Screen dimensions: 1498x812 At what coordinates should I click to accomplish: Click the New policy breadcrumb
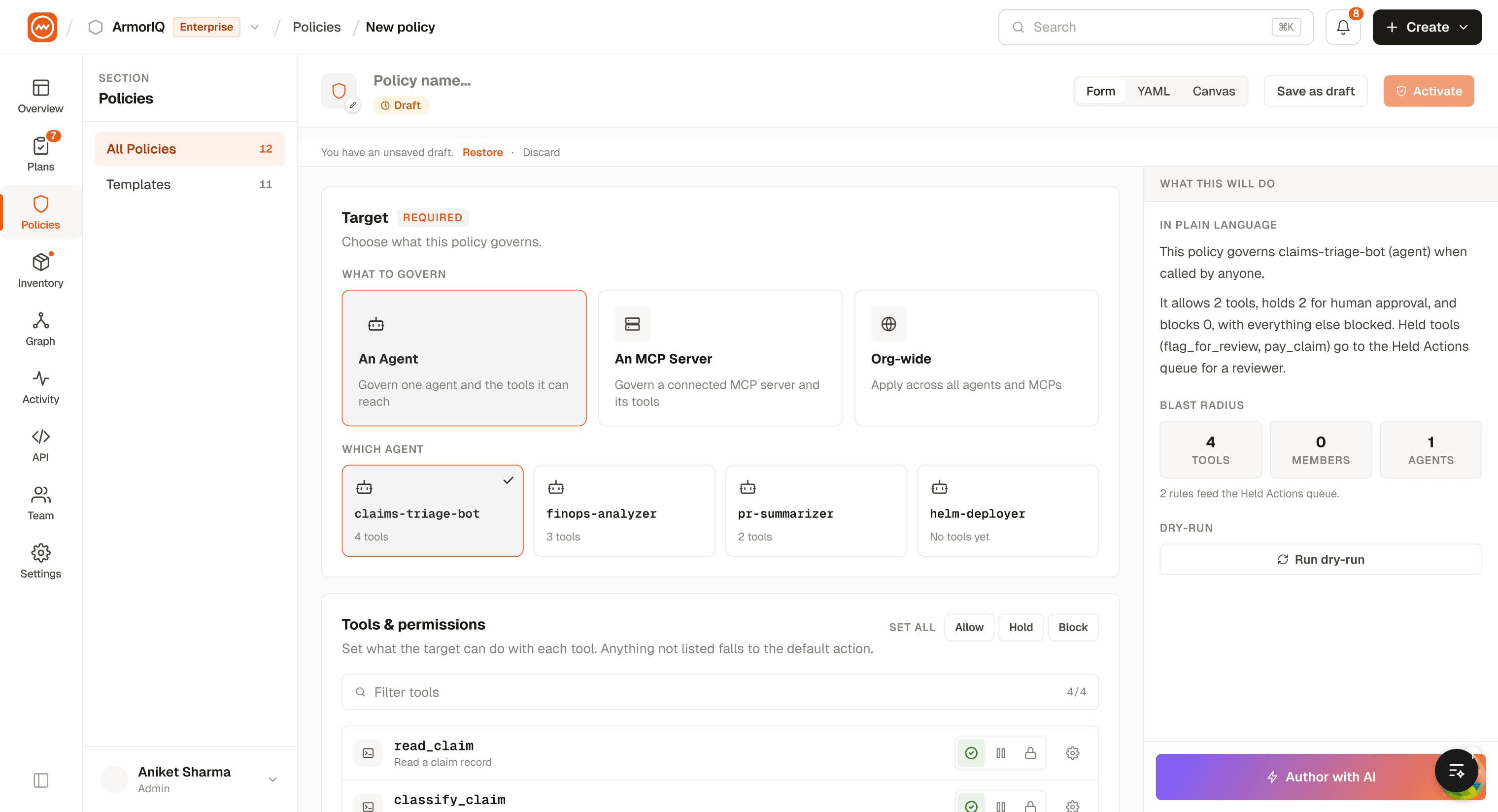400,27
